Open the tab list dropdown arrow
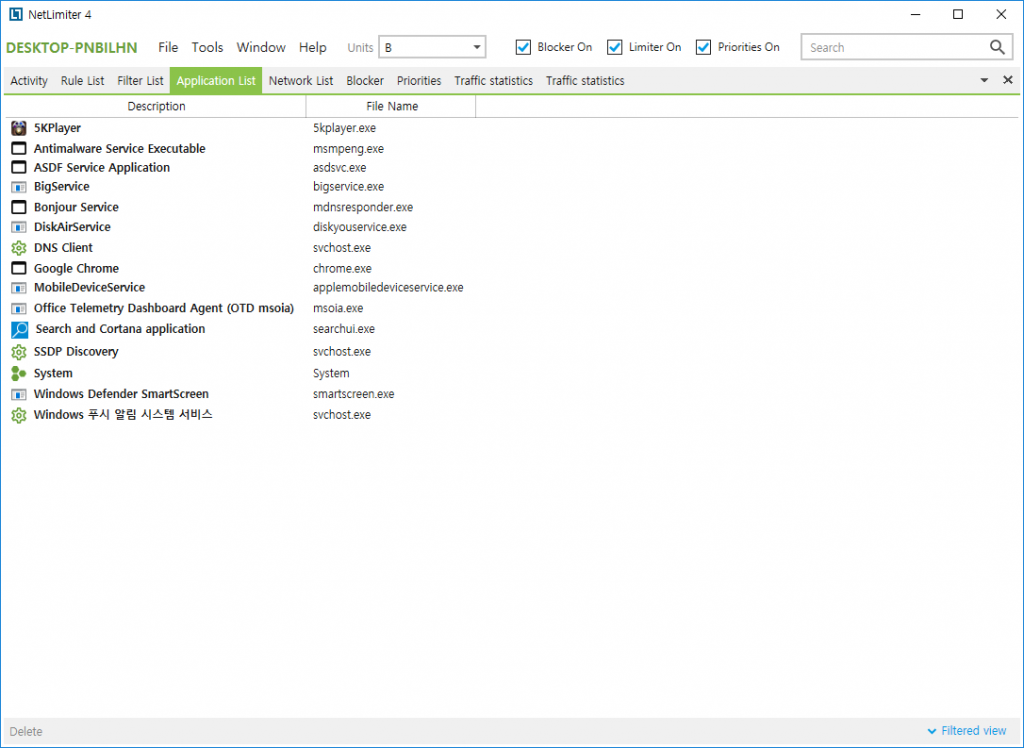Viewport: 1024px width, 748px height. [x=984, y=80]
